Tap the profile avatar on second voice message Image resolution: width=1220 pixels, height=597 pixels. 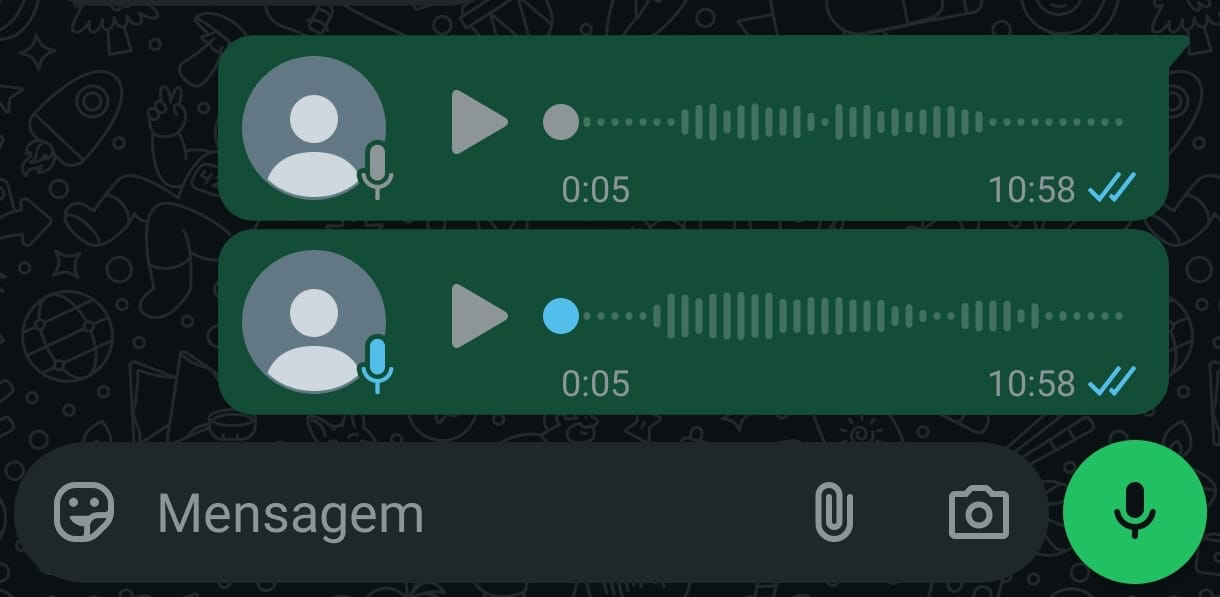point(314,322)
